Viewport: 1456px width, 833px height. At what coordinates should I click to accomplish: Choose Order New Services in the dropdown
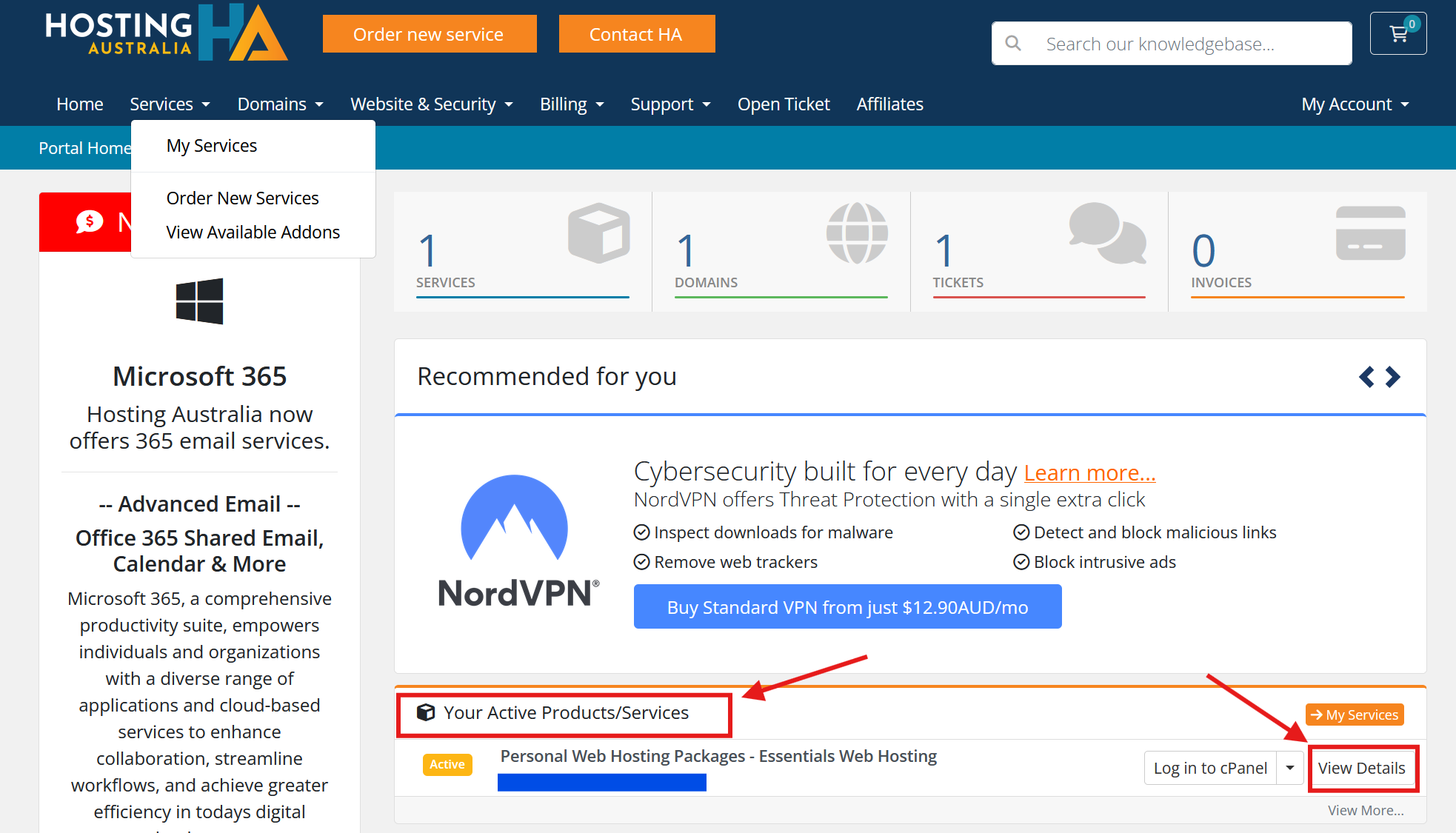(243, 198)
